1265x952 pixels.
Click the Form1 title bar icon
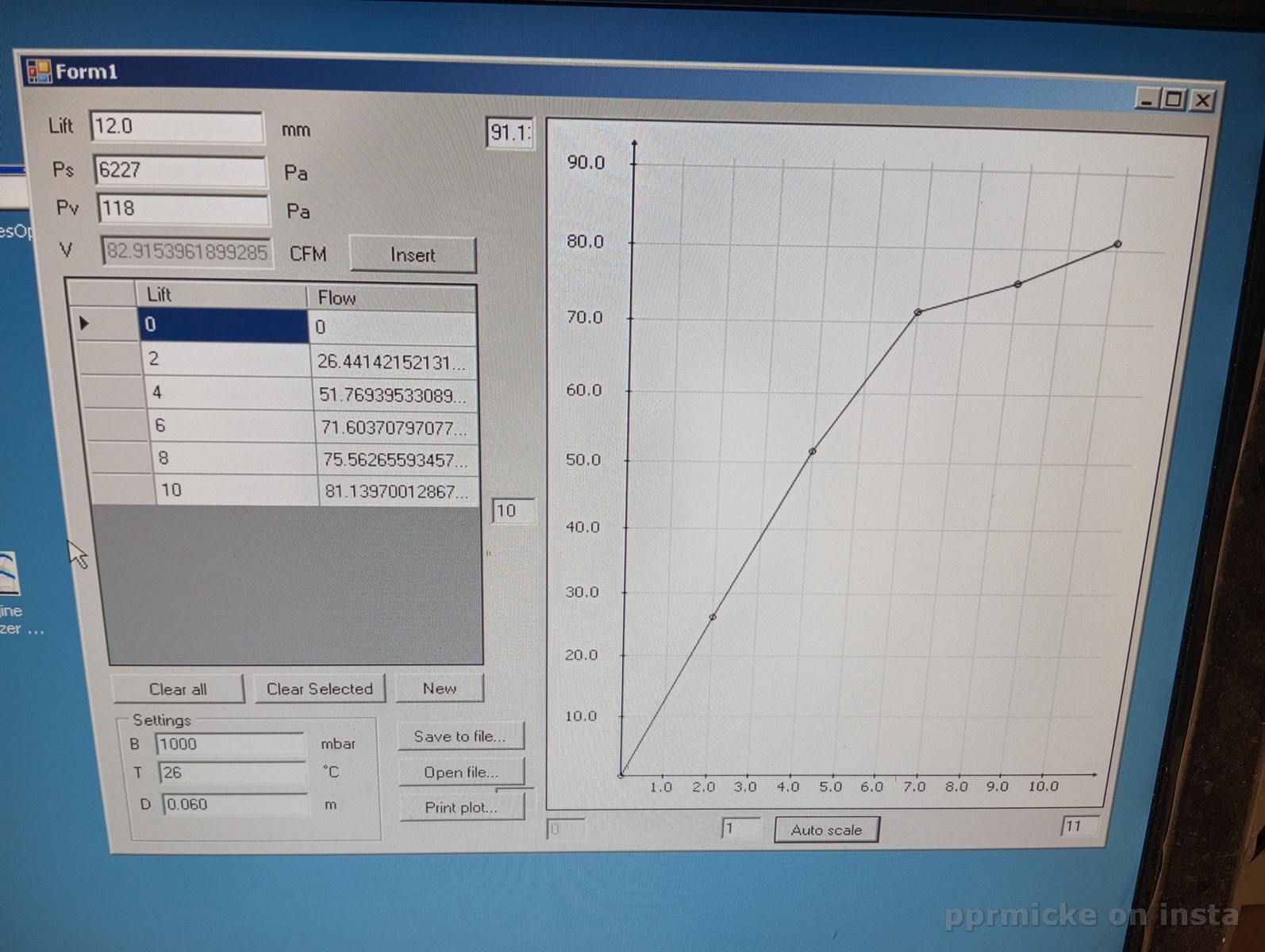tap(38, 71)
